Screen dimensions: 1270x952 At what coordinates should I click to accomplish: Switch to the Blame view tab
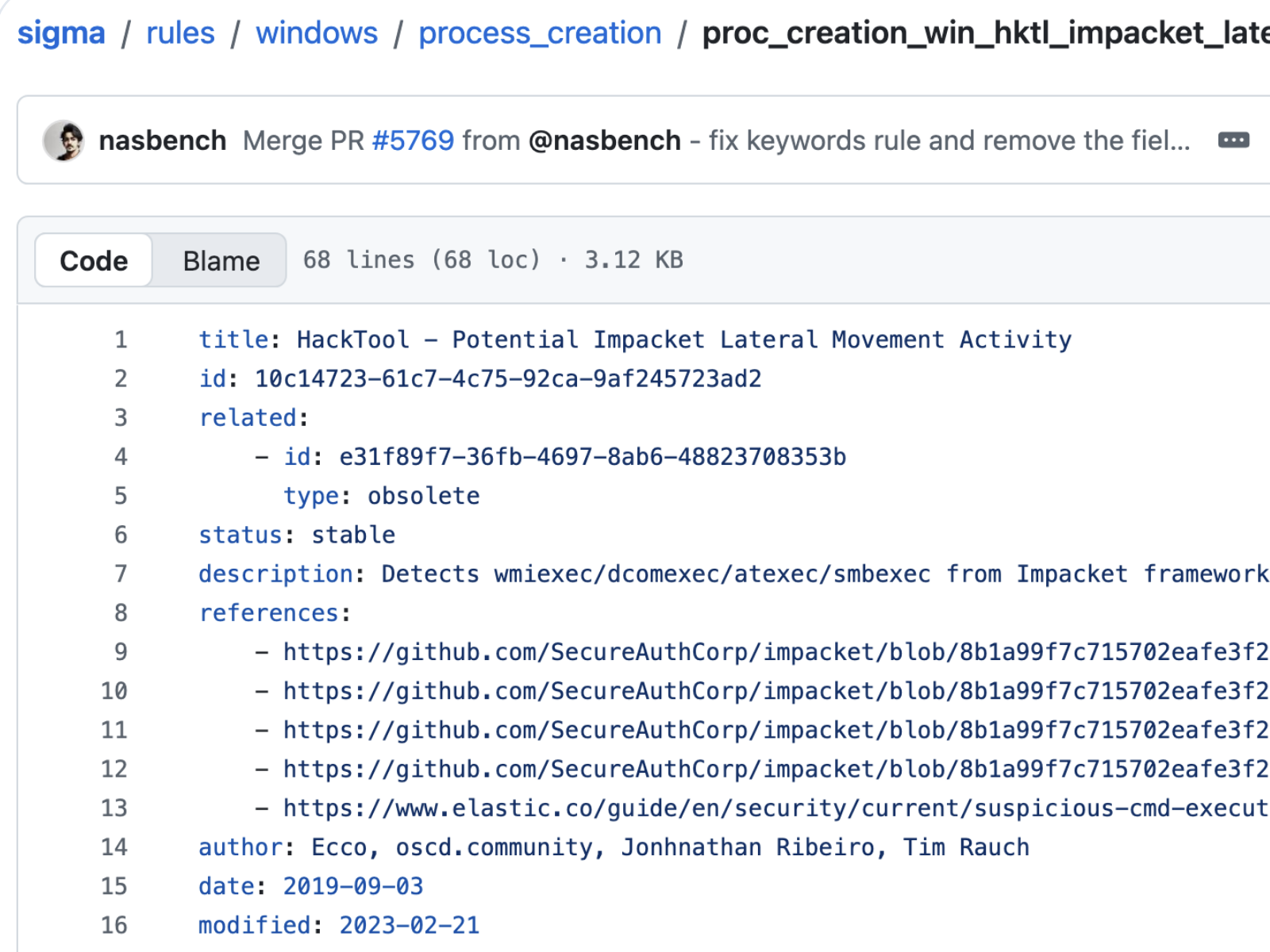pyautogui.click(x=221, y=260)
